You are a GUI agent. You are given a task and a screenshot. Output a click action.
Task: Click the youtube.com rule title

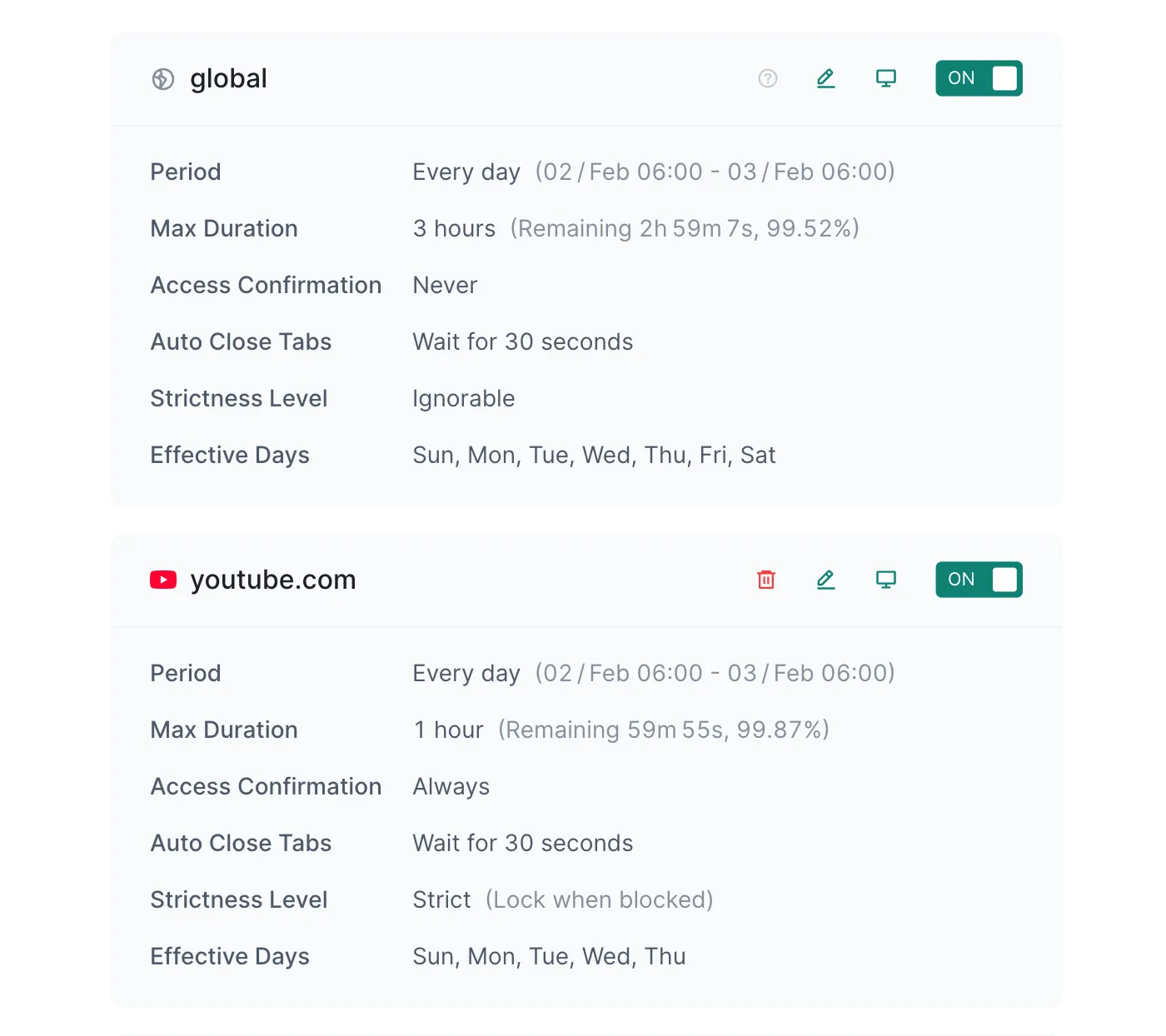(273, 580)
